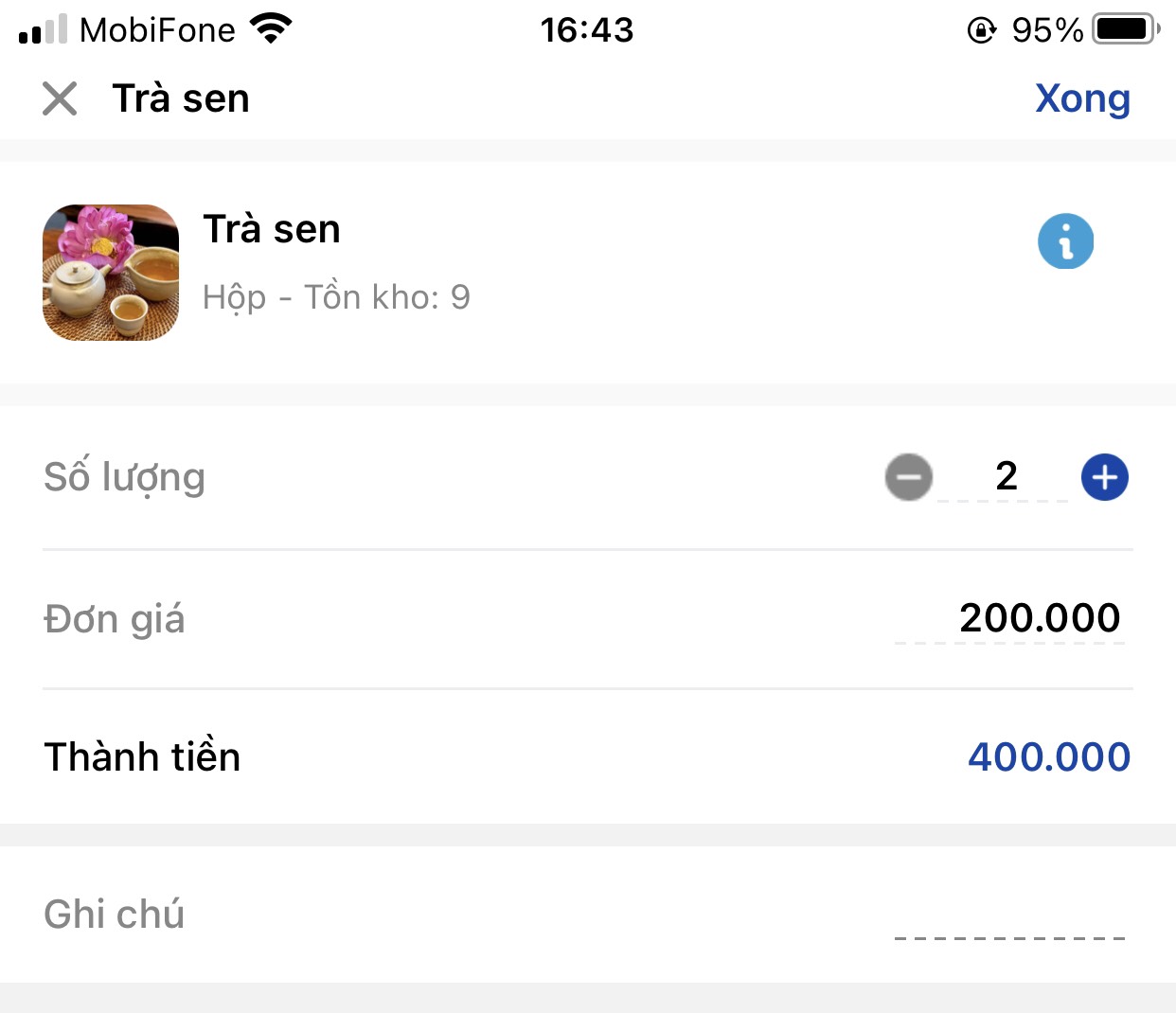Tap the cellular signal bars icon
This screenshot has width=1176, height=1013.
pos(44,29)
